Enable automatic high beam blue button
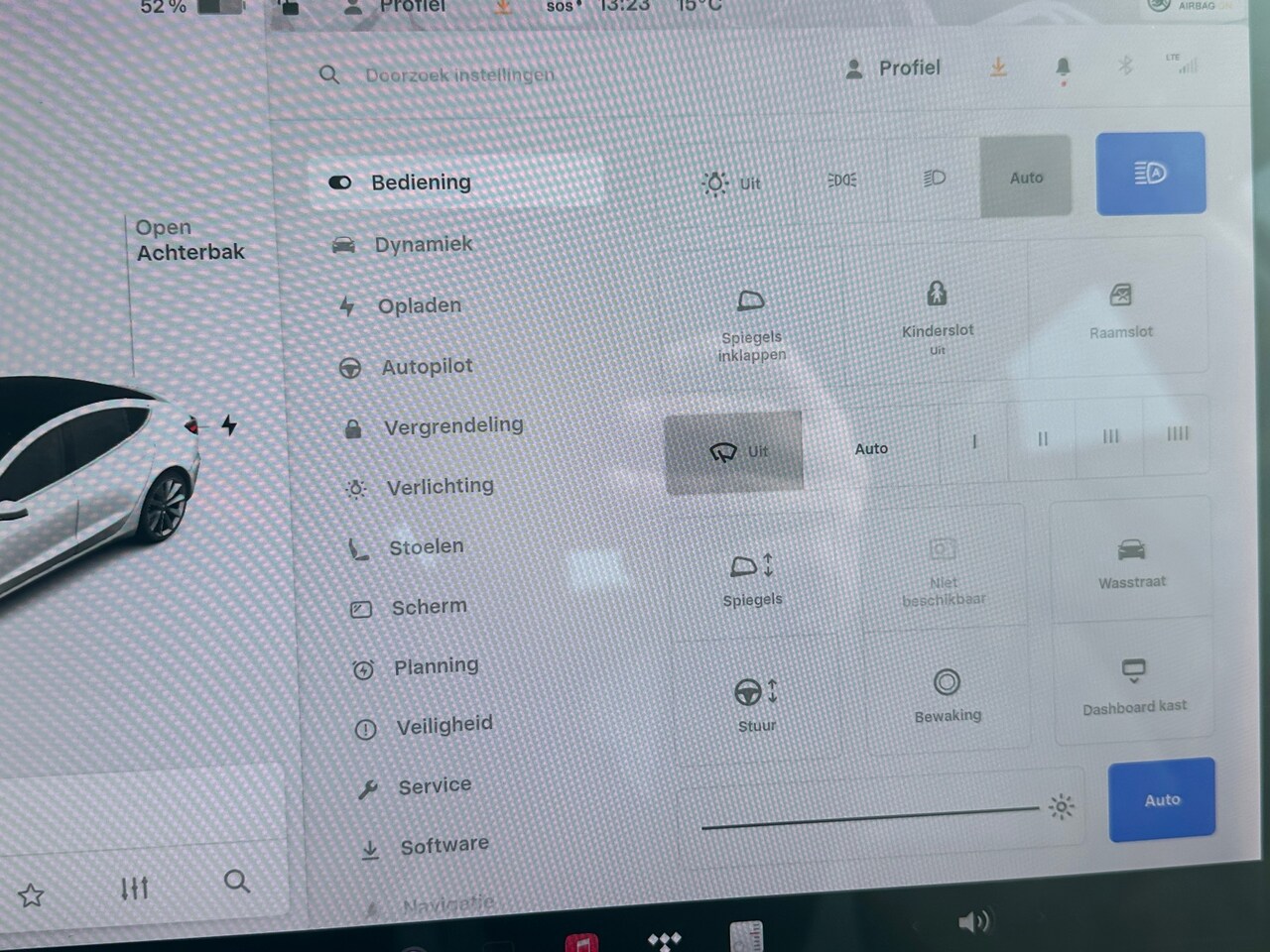 [1150, 174]
